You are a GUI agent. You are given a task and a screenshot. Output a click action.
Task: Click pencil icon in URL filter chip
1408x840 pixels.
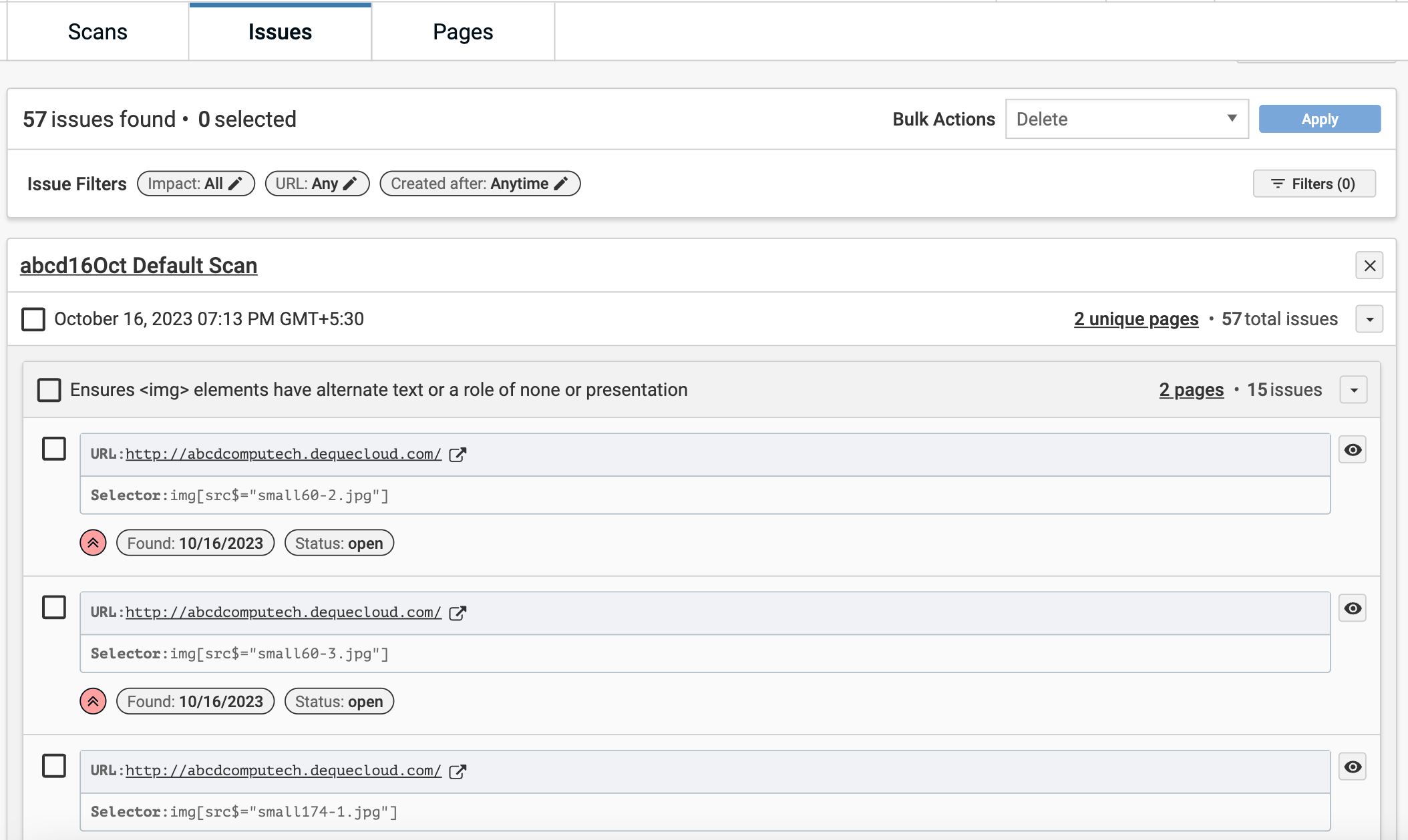coord(351,184)
